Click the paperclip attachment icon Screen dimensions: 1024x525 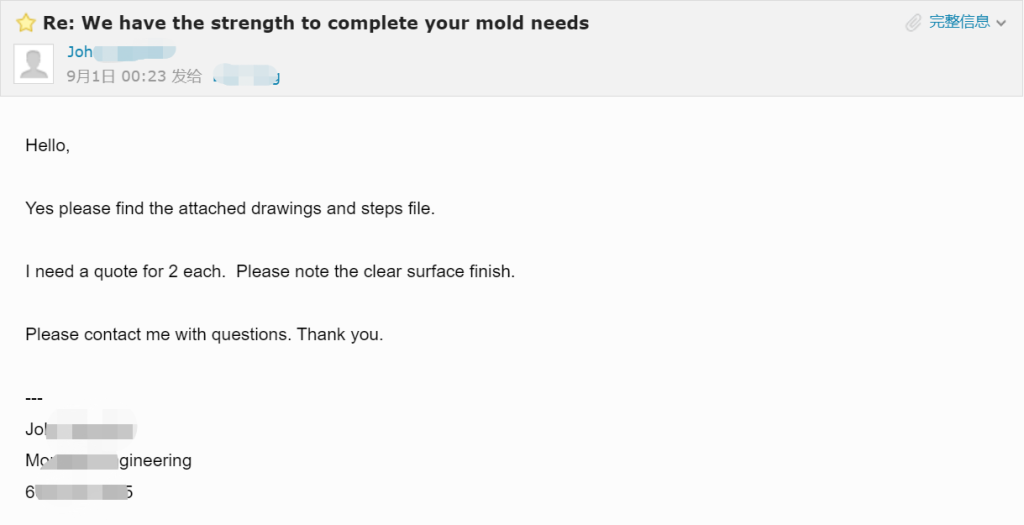point(914,23)
